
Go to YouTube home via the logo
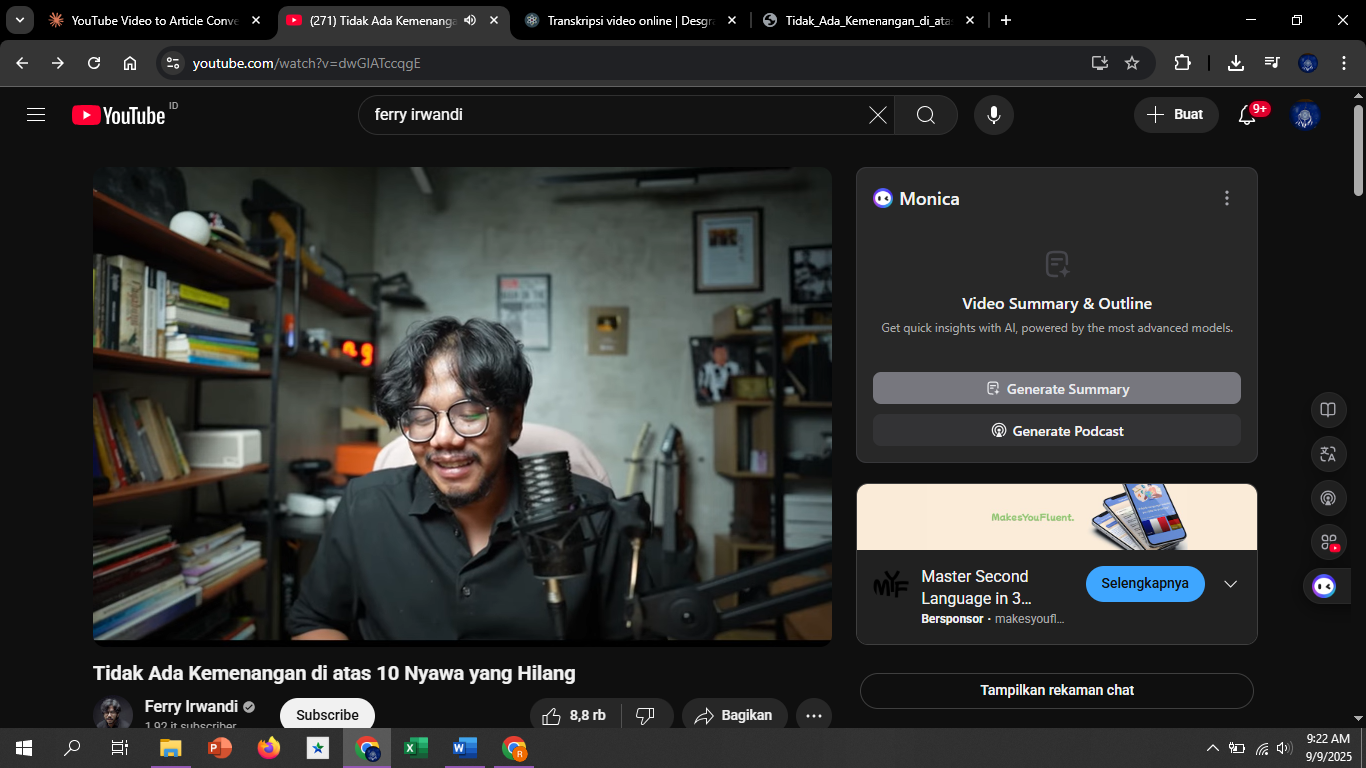pos(118,115)
